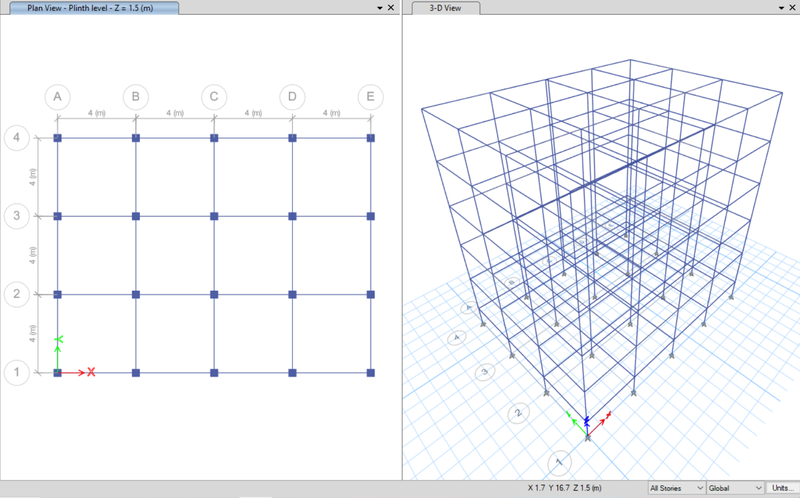Close the Plan View window
The height and width of the screenshot is (498, 800).
pos(391,7)
